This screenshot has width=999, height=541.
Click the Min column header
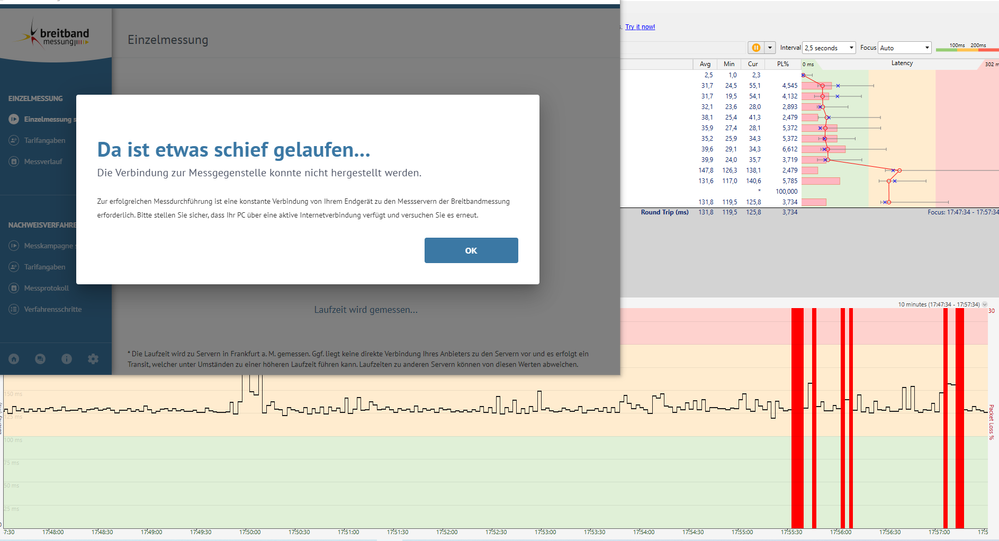click(x=729, y=64)
